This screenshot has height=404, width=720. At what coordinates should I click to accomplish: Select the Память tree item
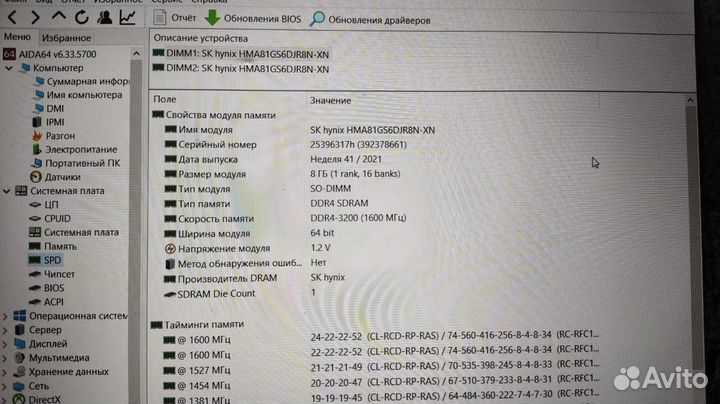53,247
